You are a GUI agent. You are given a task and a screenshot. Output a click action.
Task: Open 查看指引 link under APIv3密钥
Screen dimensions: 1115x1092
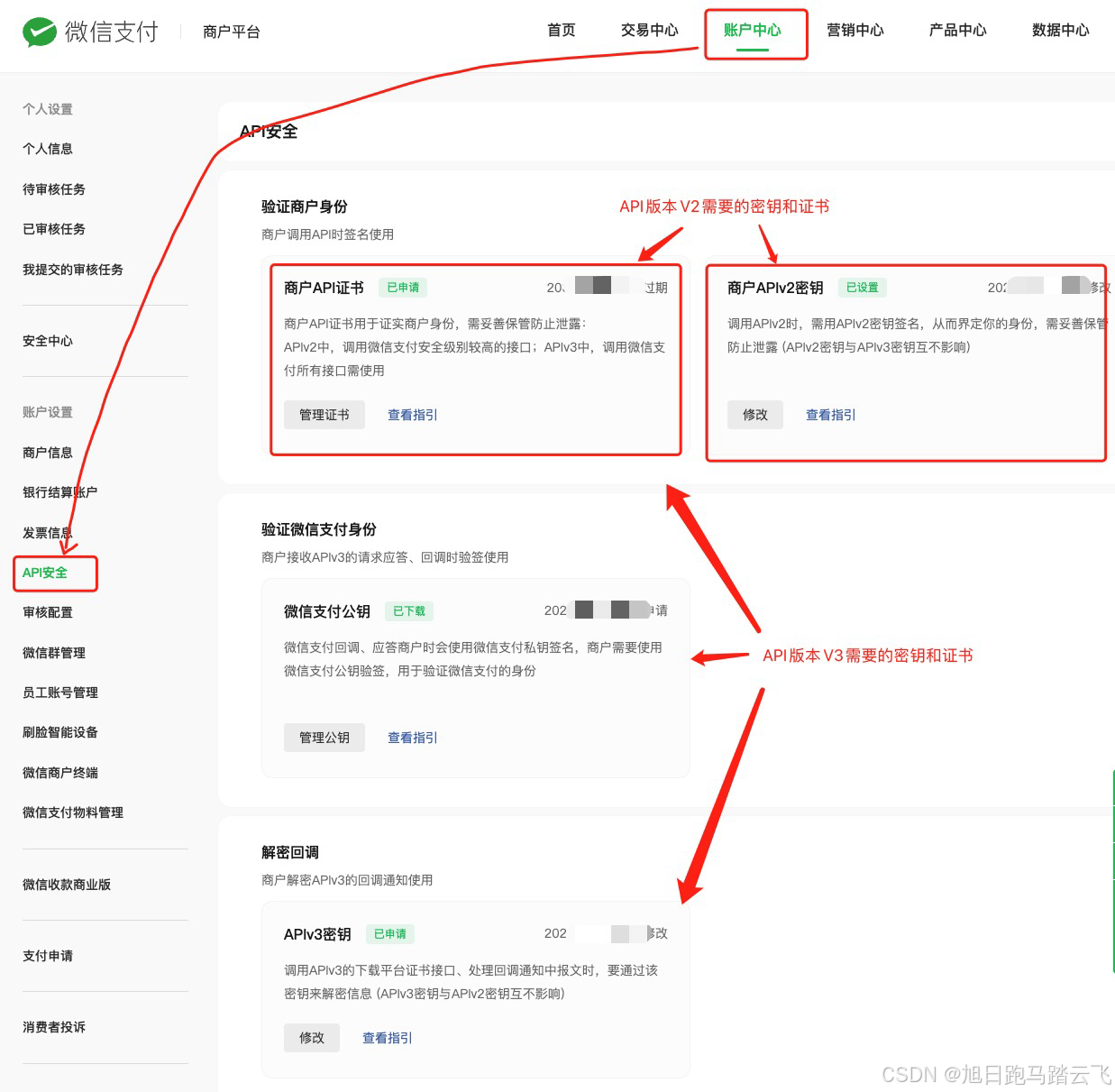(x=388, y=1038)
